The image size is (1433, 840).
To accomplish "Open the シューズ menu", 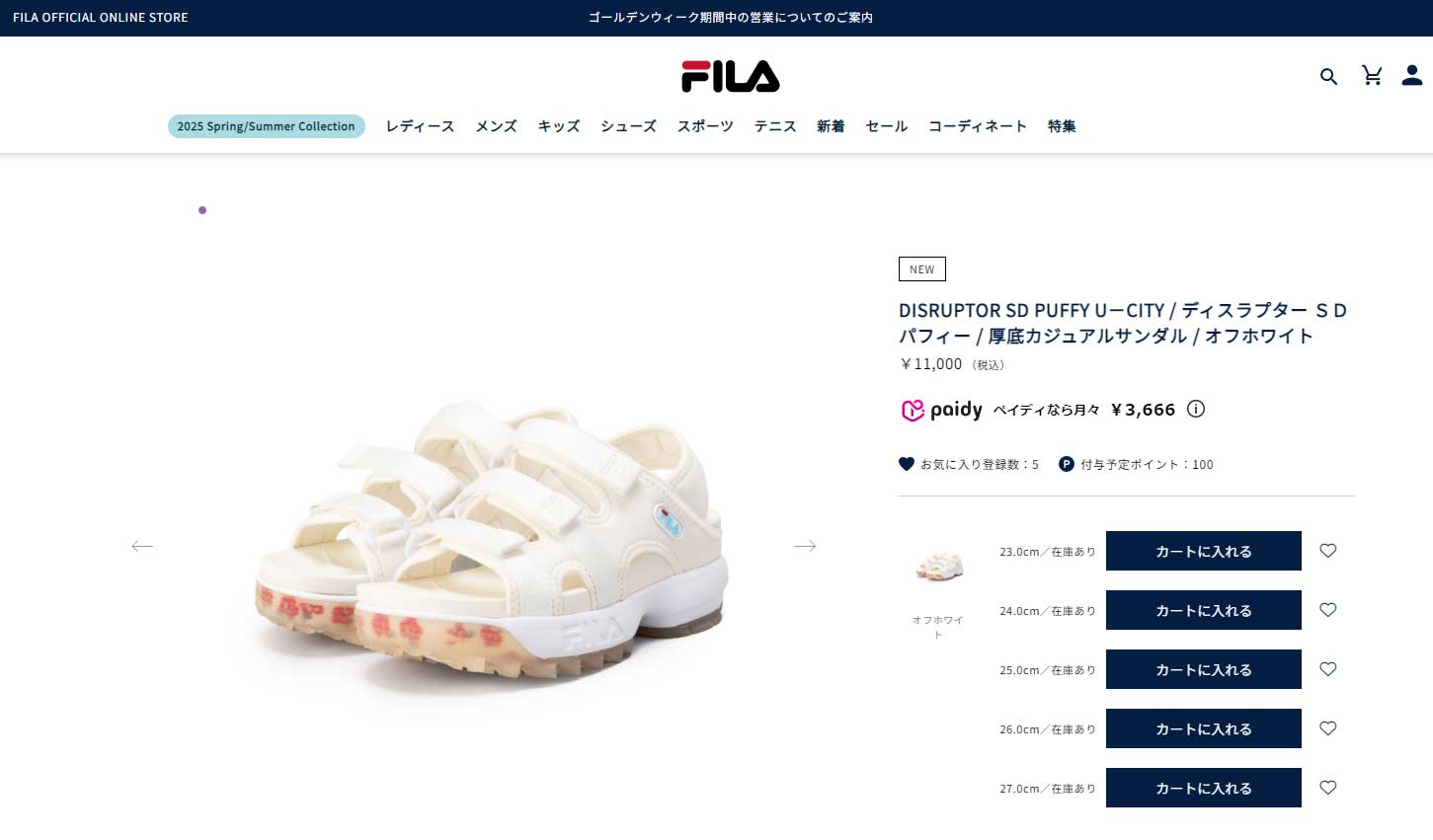I will tap(628, 126).
